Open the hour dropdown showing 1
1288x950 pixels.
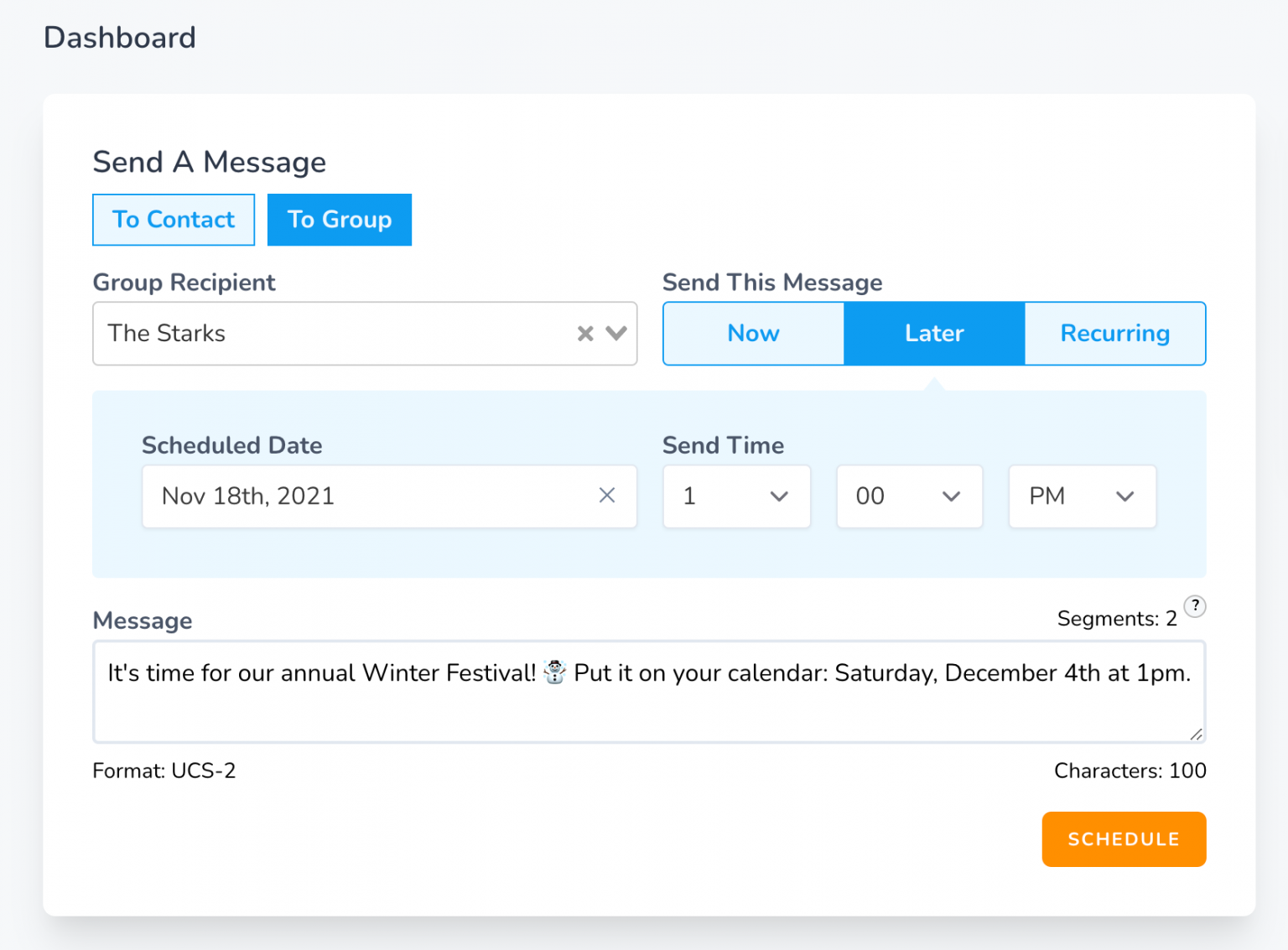coord(737,496)
